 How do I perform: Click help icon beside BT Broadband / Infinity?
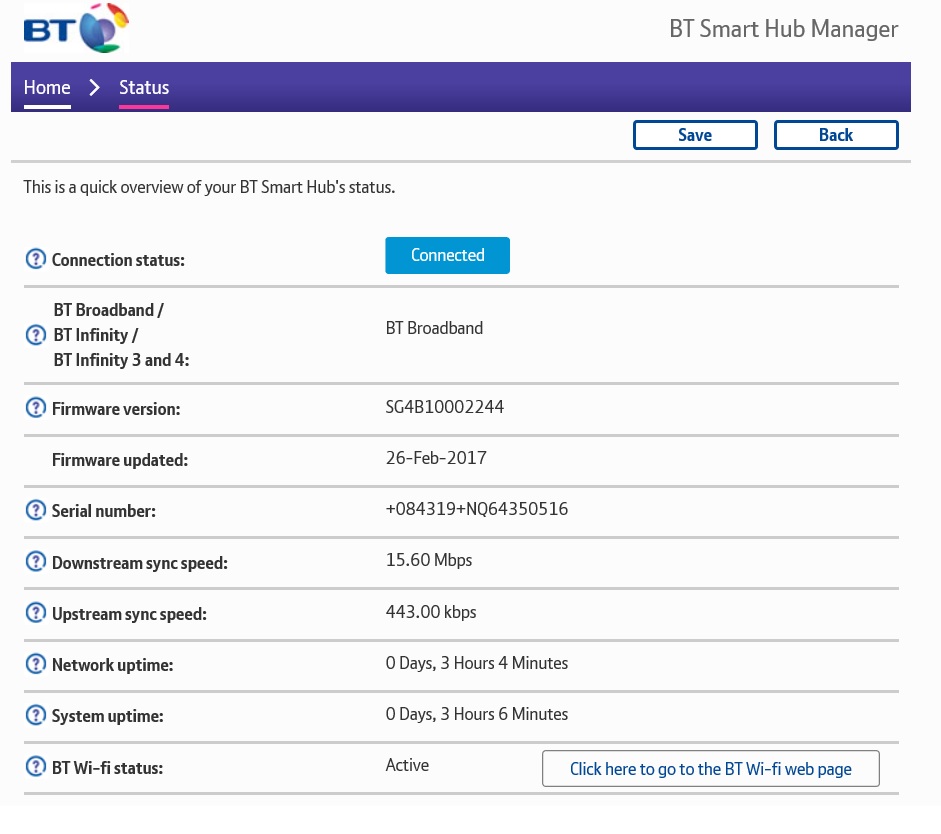(x=35, y=335)
